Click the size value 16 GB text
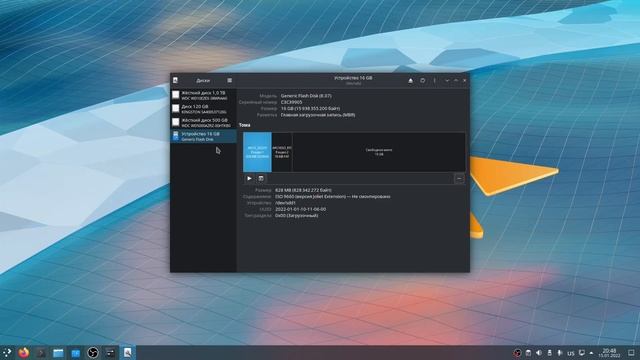 (310, 109)
